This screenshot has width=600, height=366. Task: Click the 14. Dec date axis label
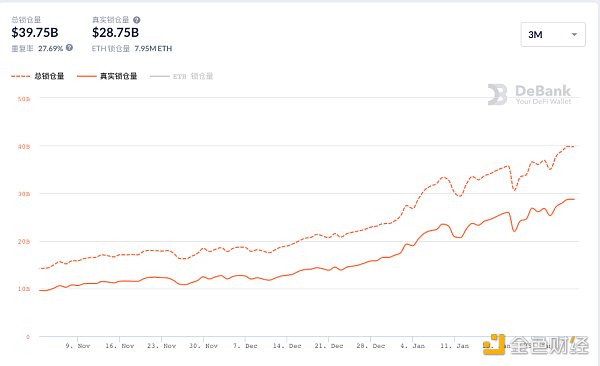coord(287,346)
